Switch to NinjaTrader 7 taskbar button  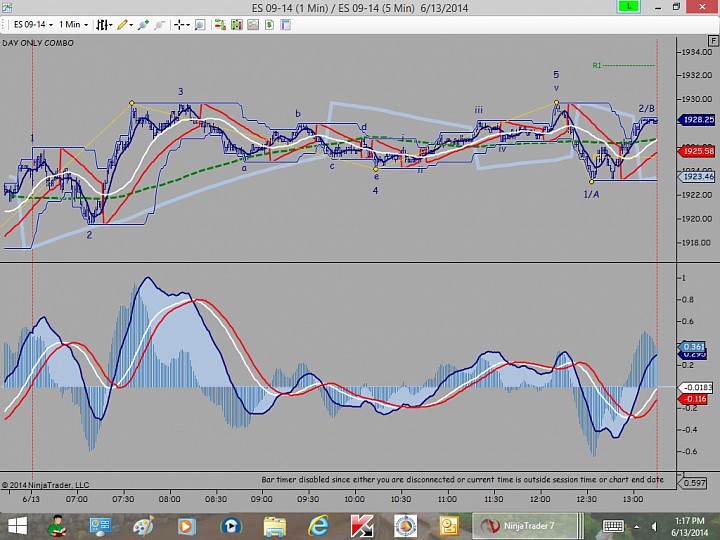point(525,526)
